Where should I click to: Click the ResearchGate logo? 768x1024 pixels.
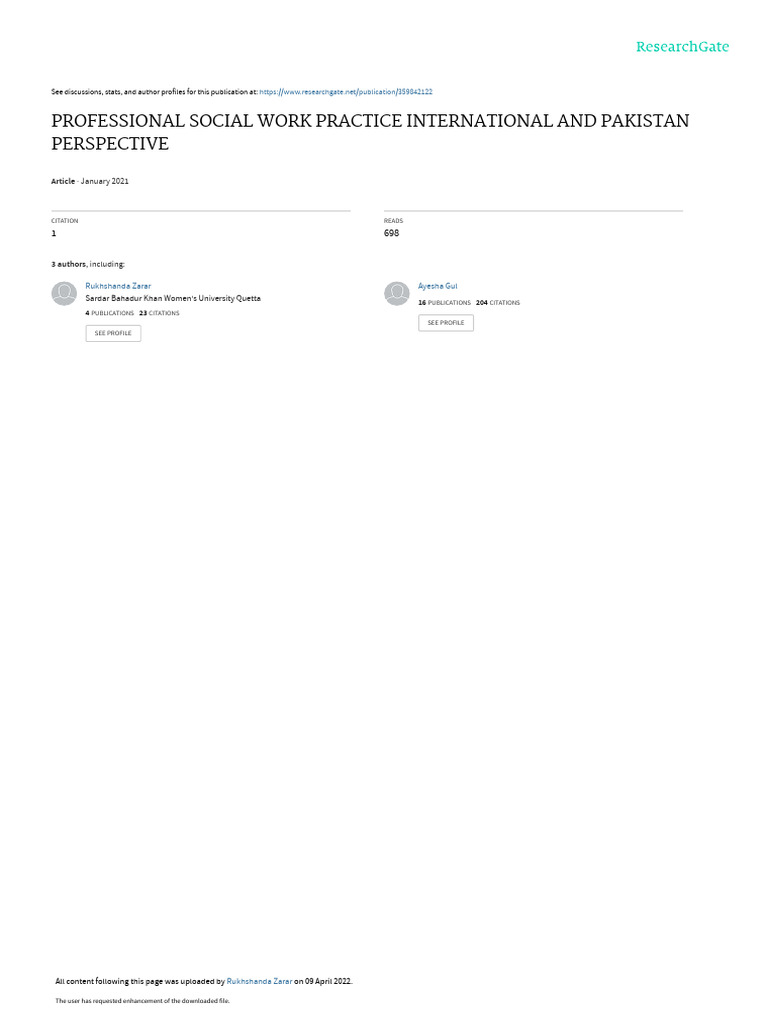coord(682,46)
